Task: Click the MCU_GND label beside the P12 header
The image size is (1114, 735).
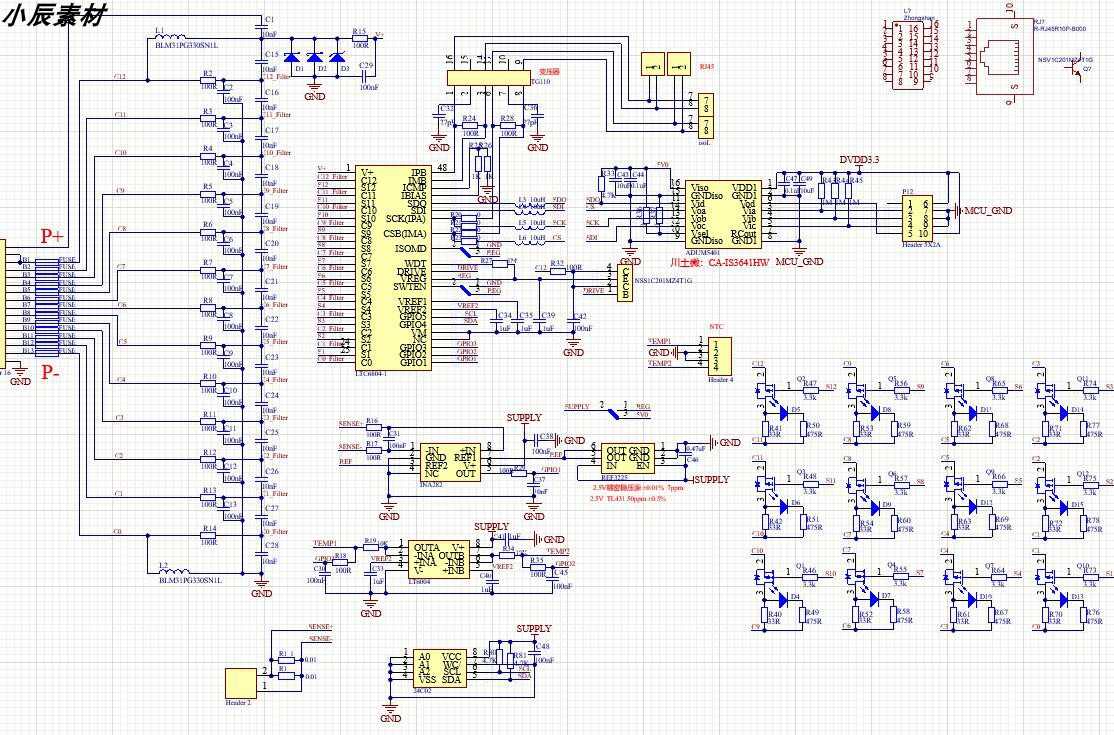Action: tap(988, 211)
